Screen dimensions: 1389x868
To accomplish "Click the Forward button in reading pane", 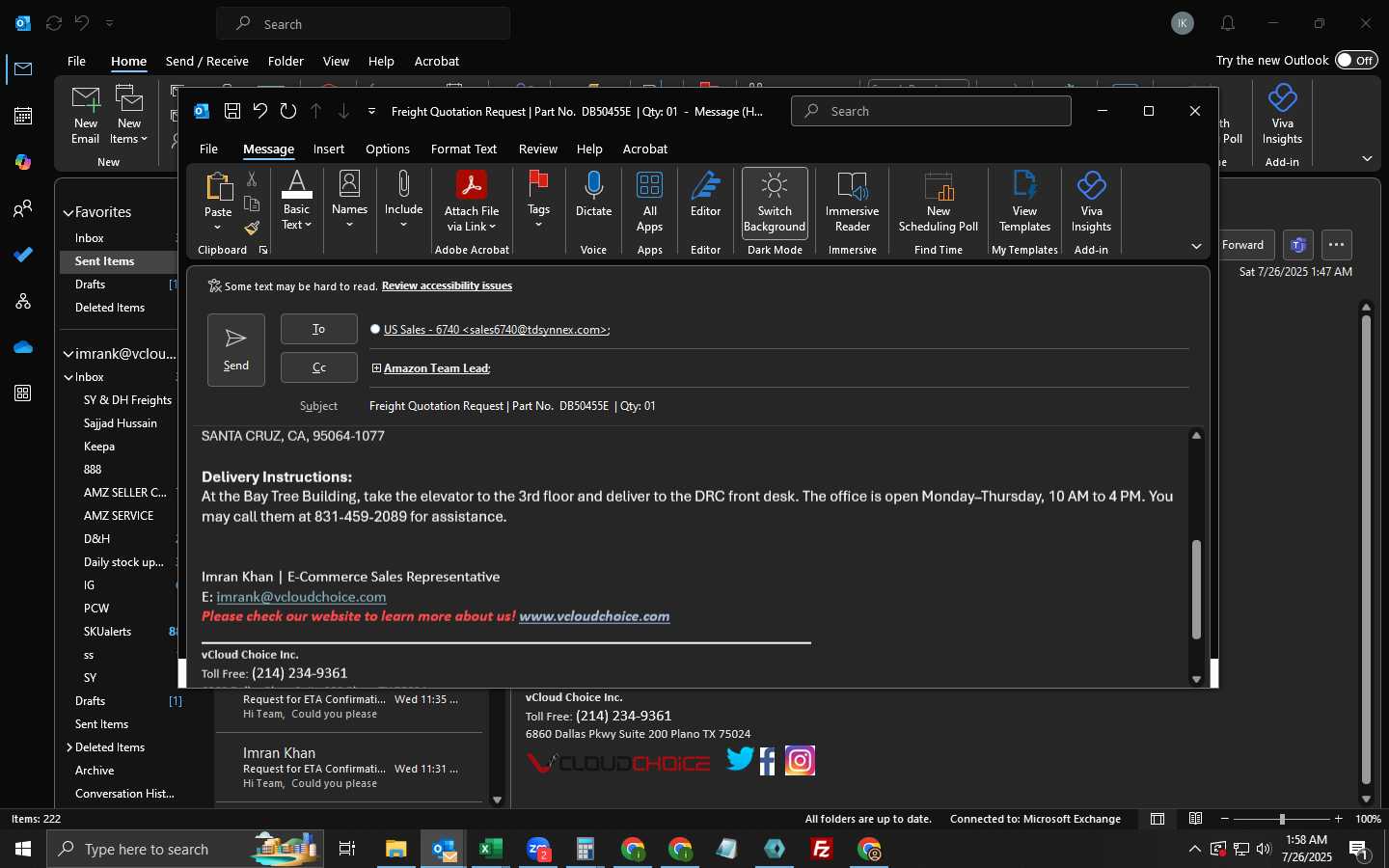I will (1242, 245).
